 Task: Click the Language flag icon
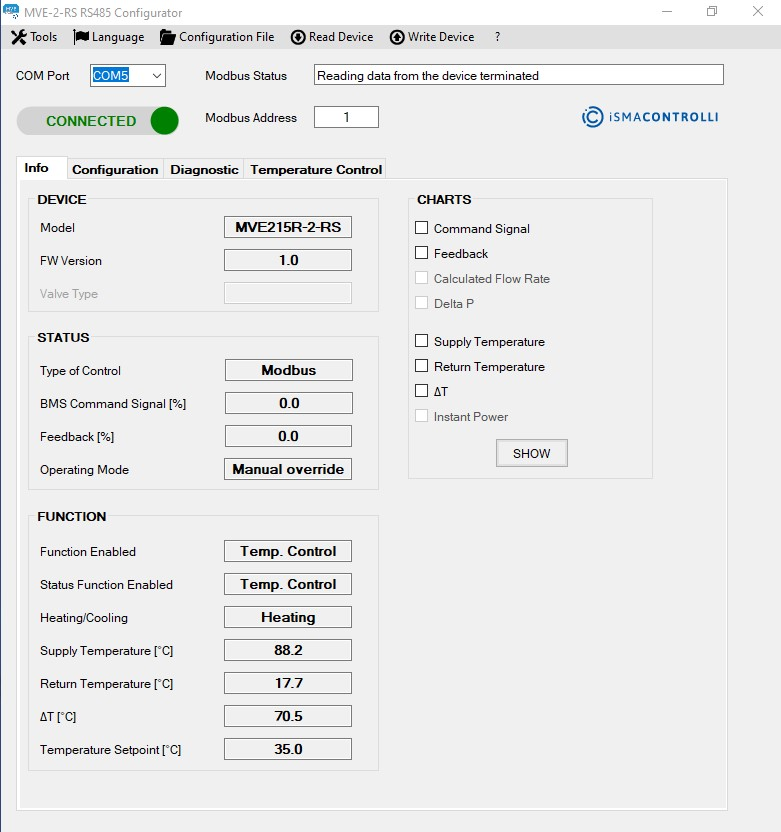[81, 37]
